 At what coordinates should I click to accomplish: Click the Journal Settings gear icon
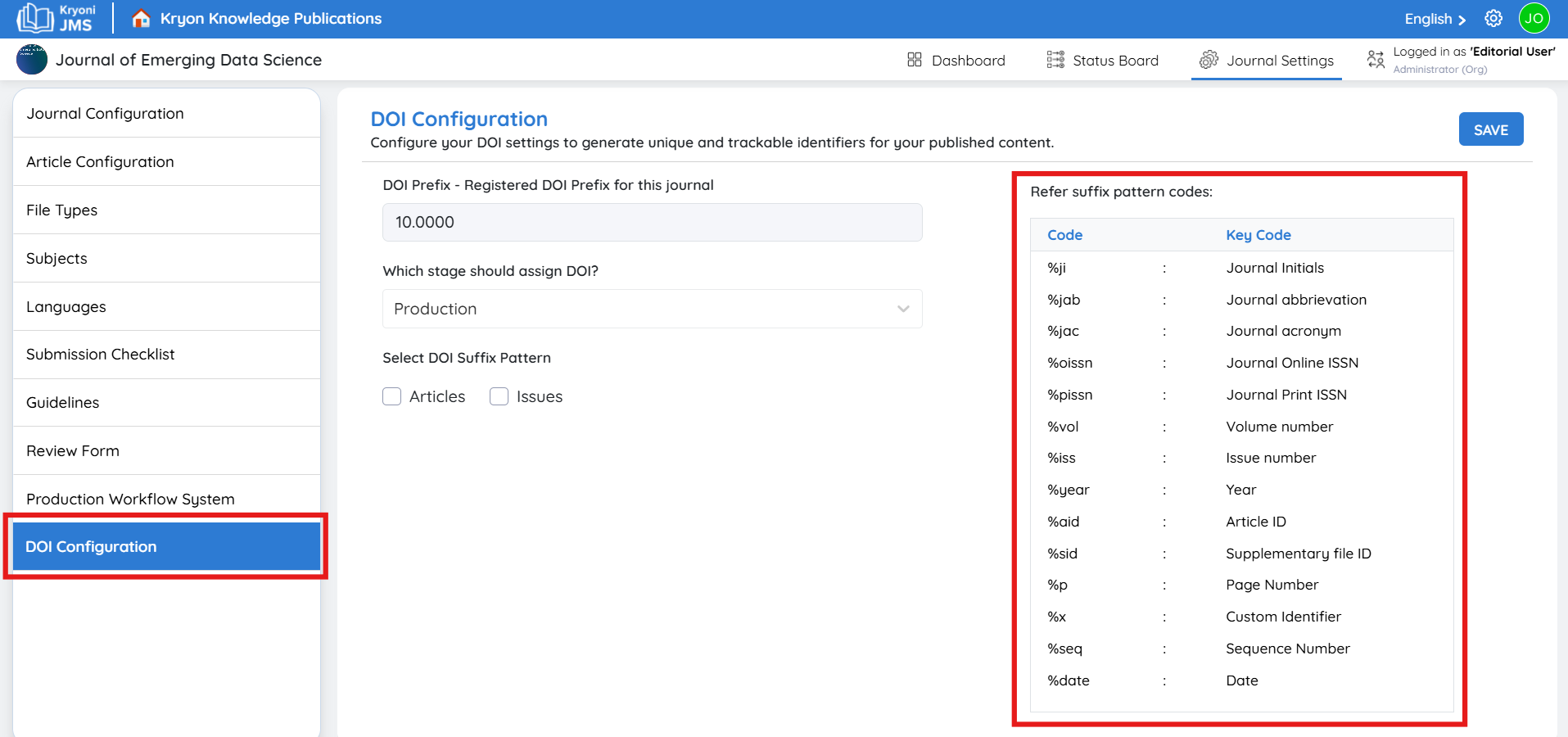[x=1209, y=60]
